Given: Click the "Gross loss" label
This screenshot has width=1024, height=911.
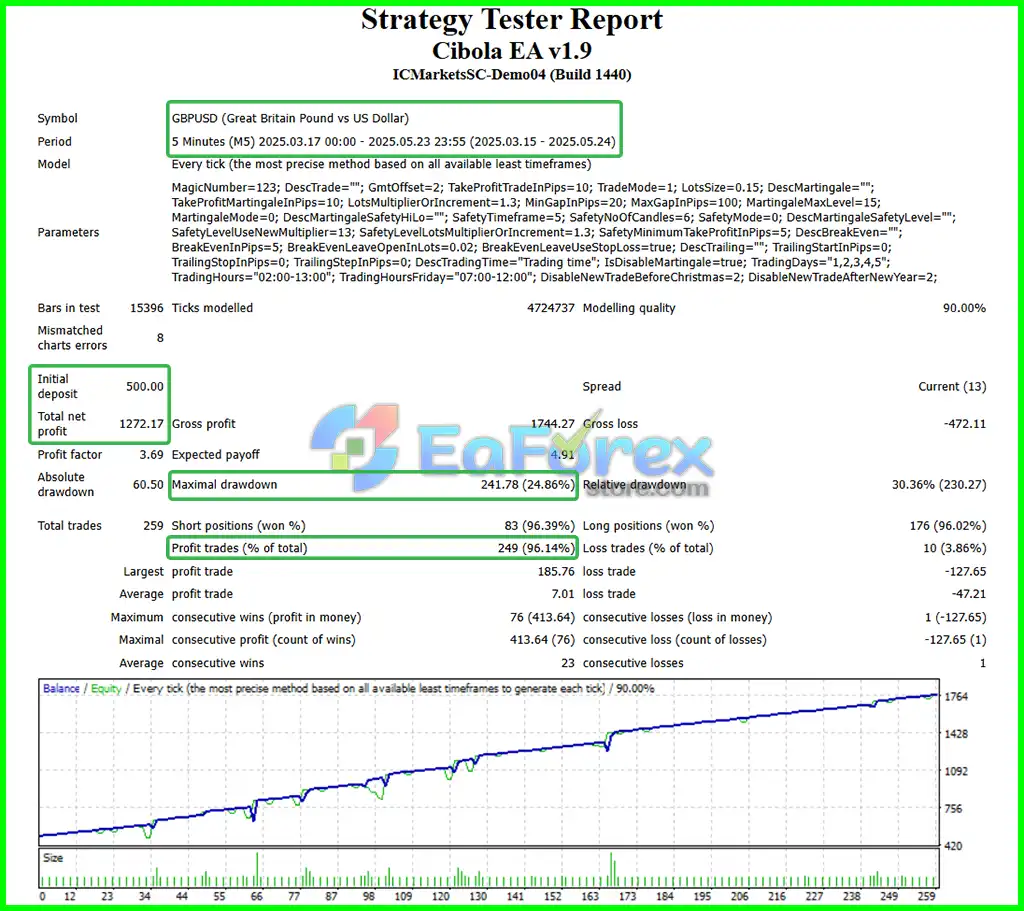Looking at the screenshot, I should tap(610, 423).
